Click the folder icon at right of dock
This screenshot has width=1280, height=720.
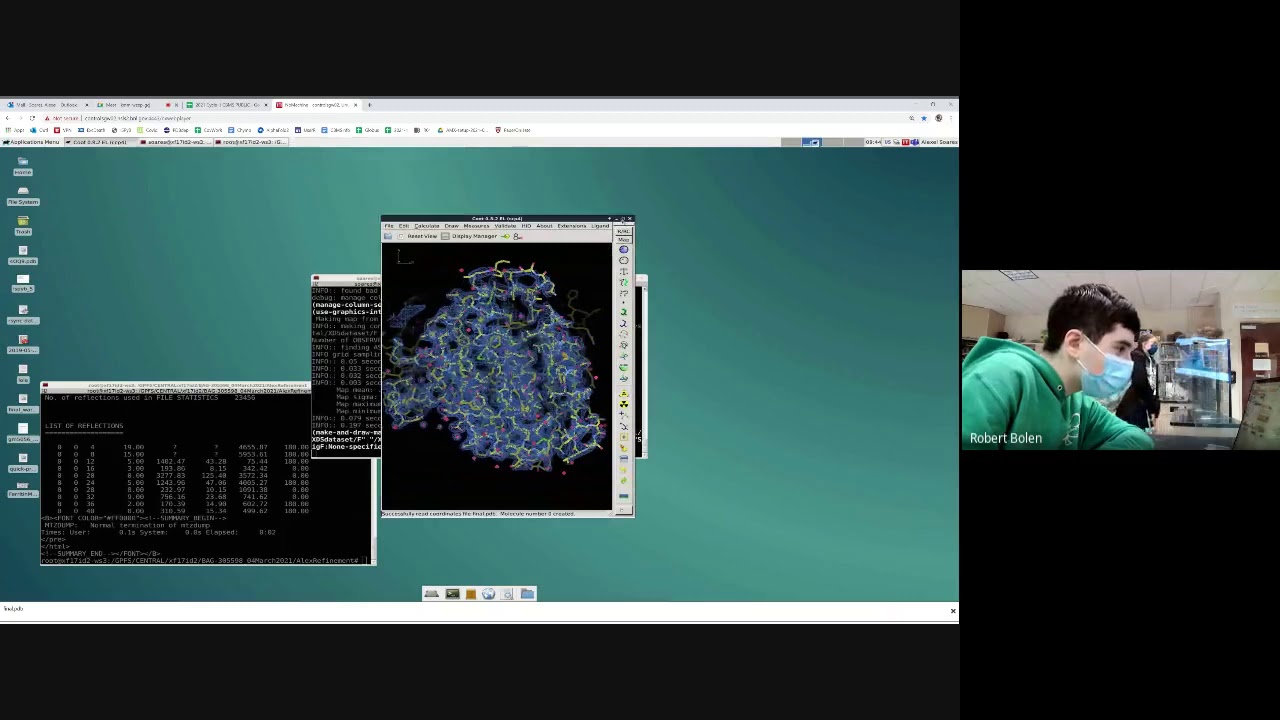[527, 594]
